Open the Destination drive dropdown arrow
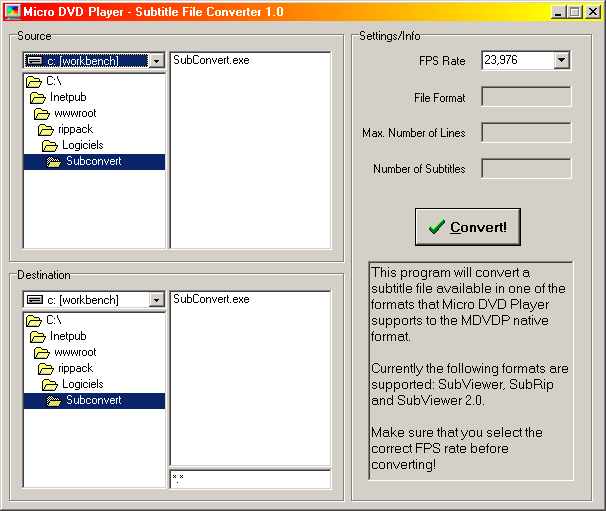Screen dimensions: 606x511 point(157,300)
